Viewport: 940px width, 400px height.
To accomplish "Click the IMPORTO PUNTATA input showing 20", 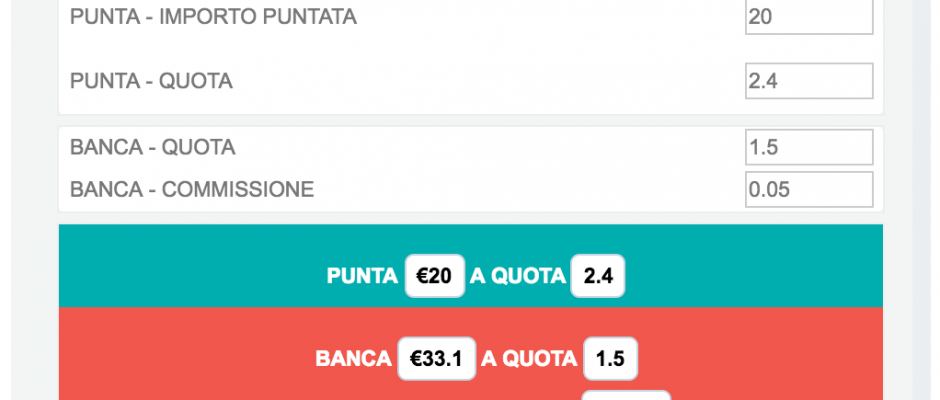I will click(x=808, y=17).
